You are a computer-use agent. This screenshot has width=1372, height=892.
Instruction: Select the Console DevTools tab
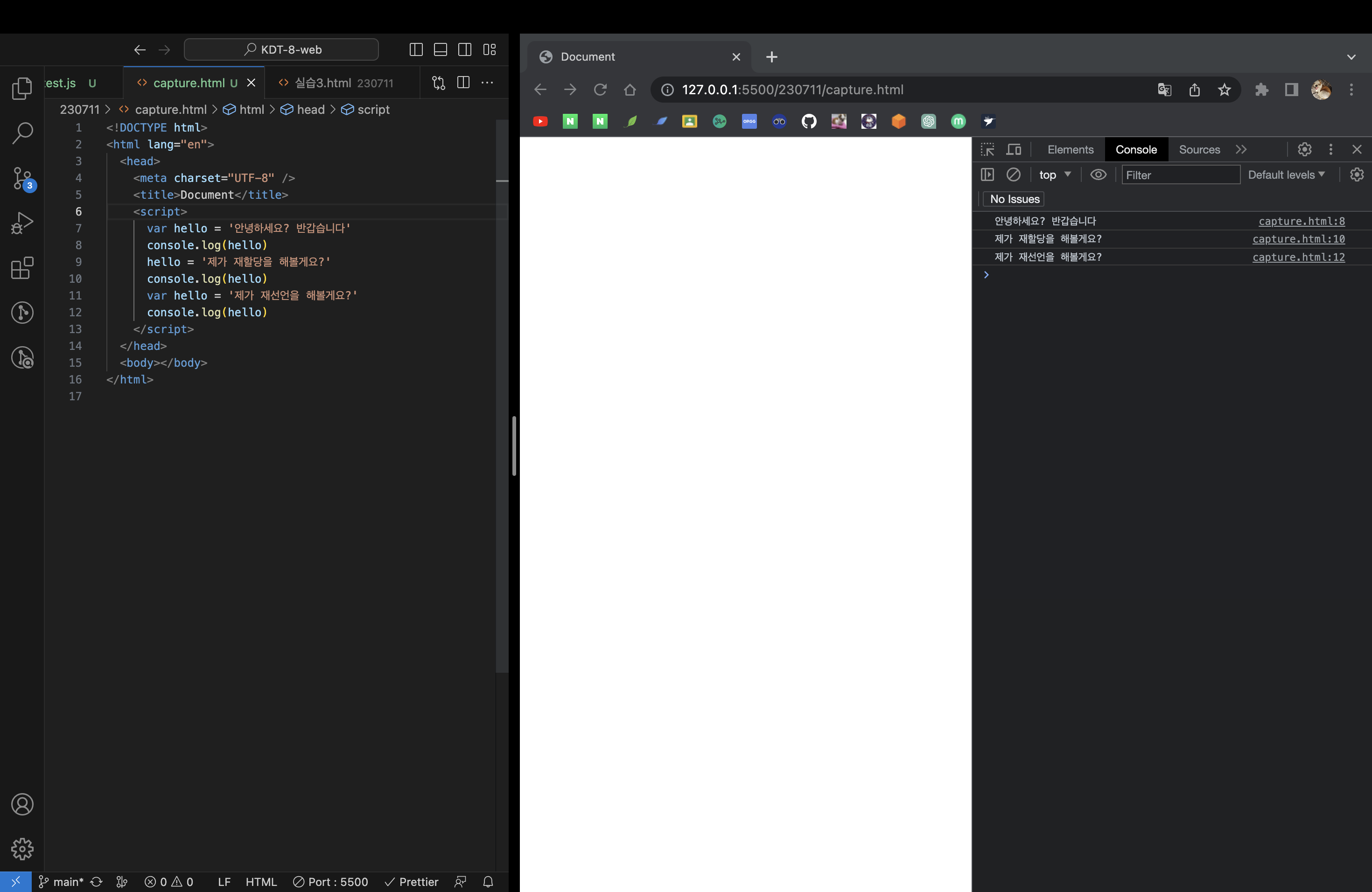point(1136,150)
